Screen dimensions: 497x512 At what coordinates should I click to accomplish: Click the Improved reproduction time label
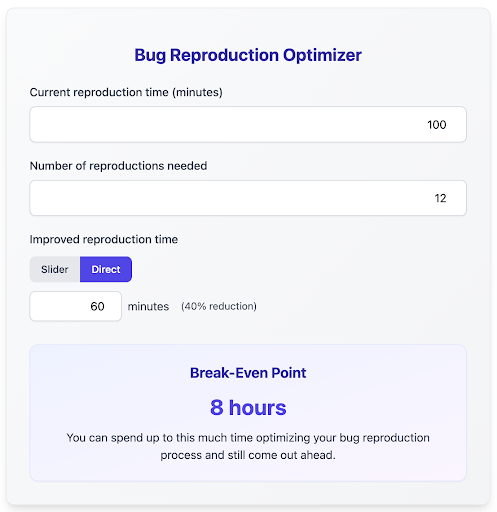pos(104,239)
